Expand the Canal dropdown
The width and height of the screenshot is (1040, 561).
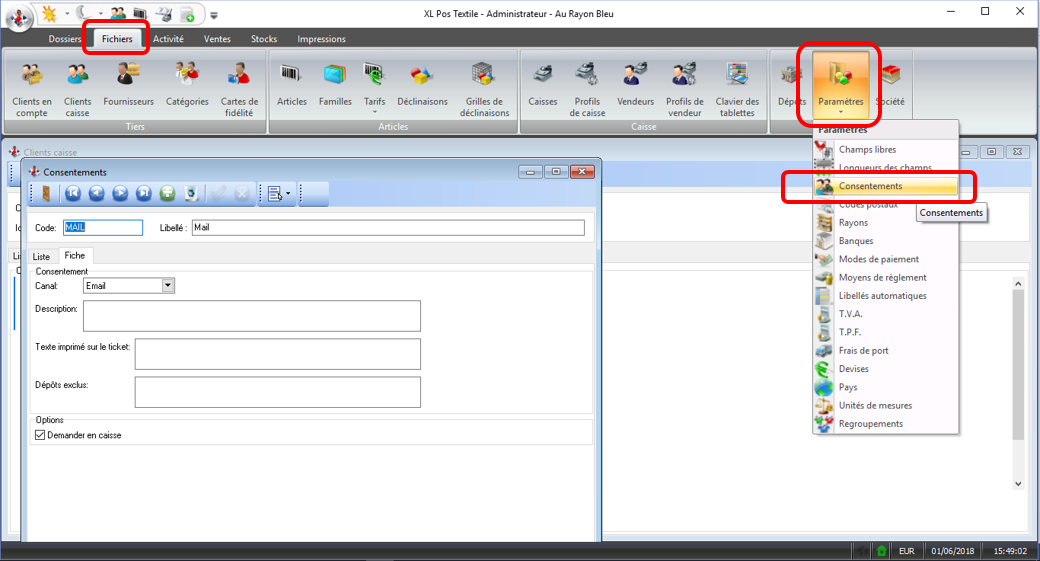coord(168,286)
